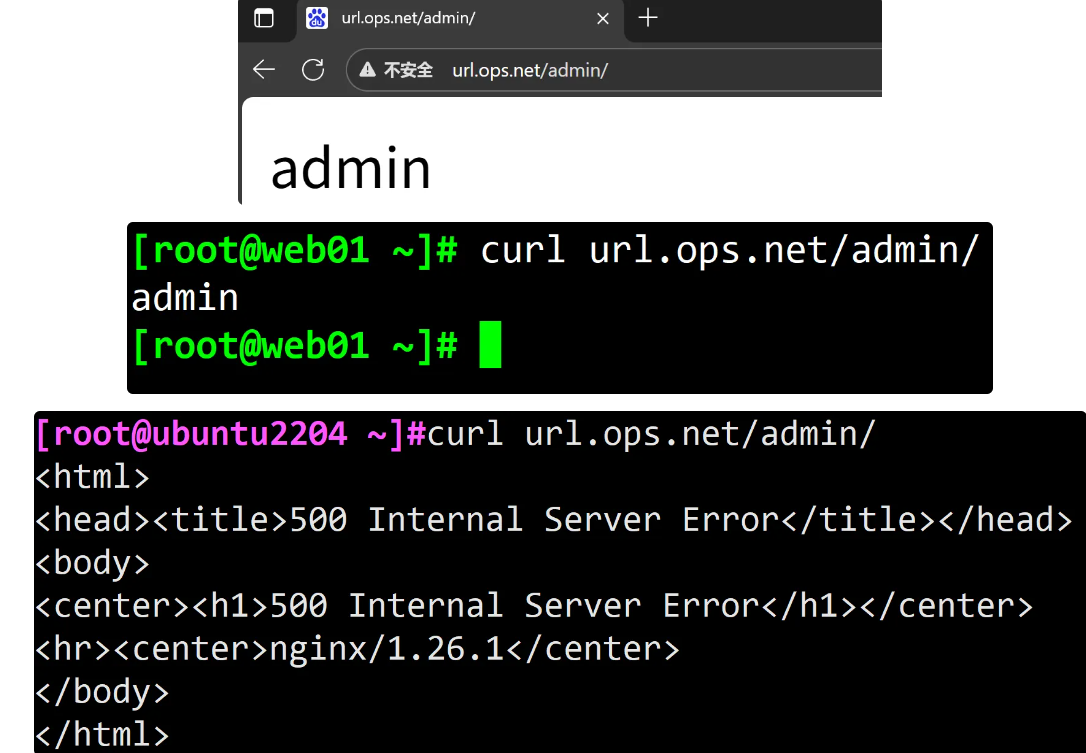Click the curl command in web01 terminal

tap(729, 249)
